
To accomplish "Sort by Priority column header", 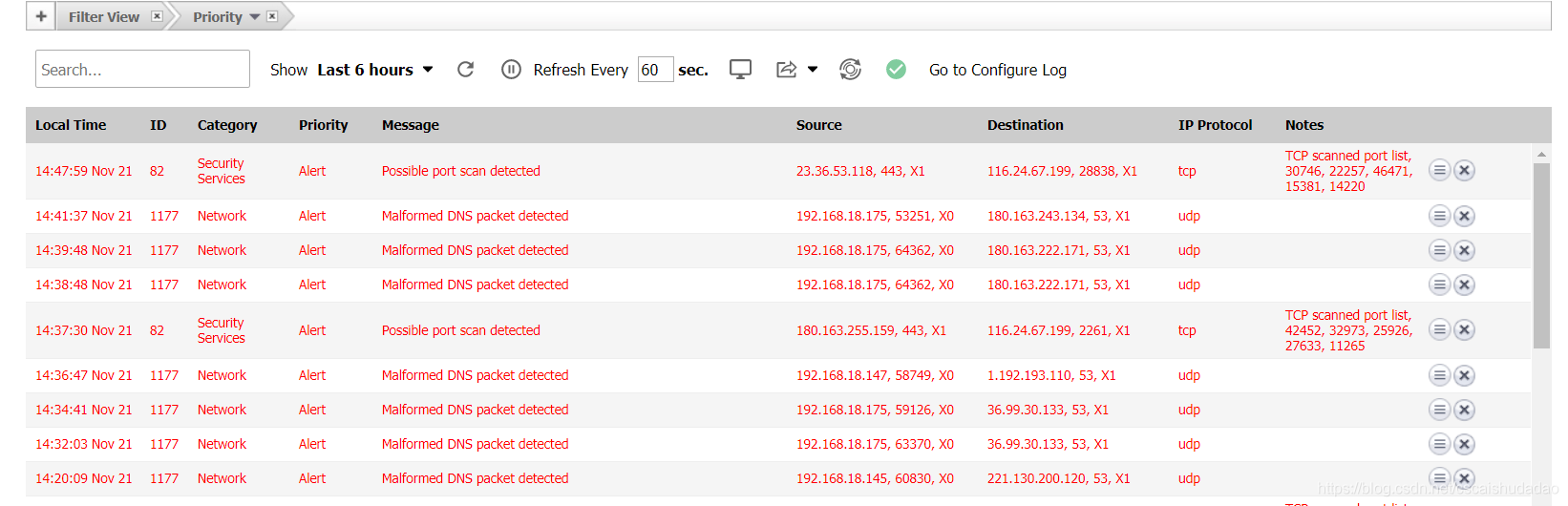I will 324,125.
